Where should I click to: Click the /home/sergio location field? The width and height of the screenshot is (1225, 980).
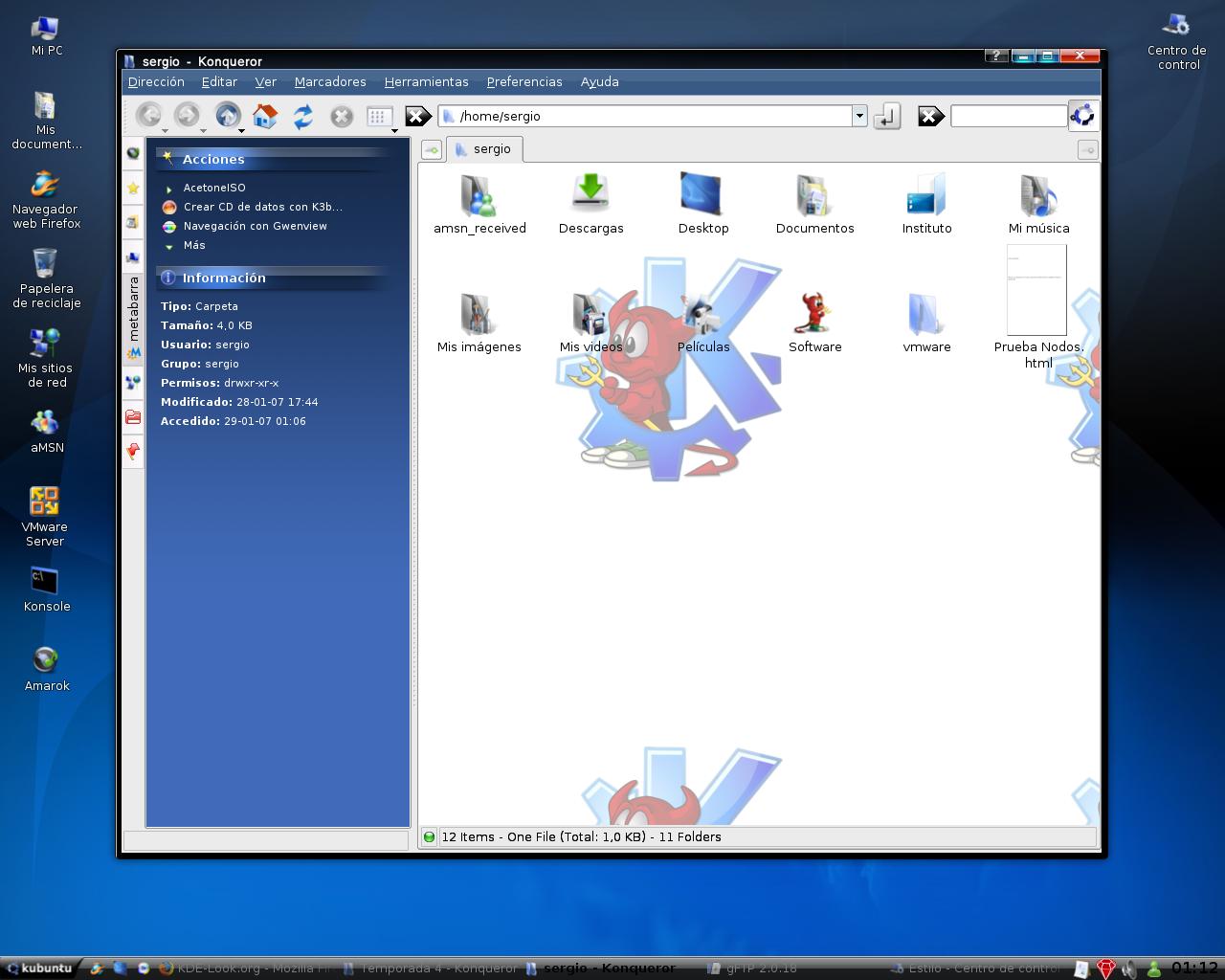point(646,116)
